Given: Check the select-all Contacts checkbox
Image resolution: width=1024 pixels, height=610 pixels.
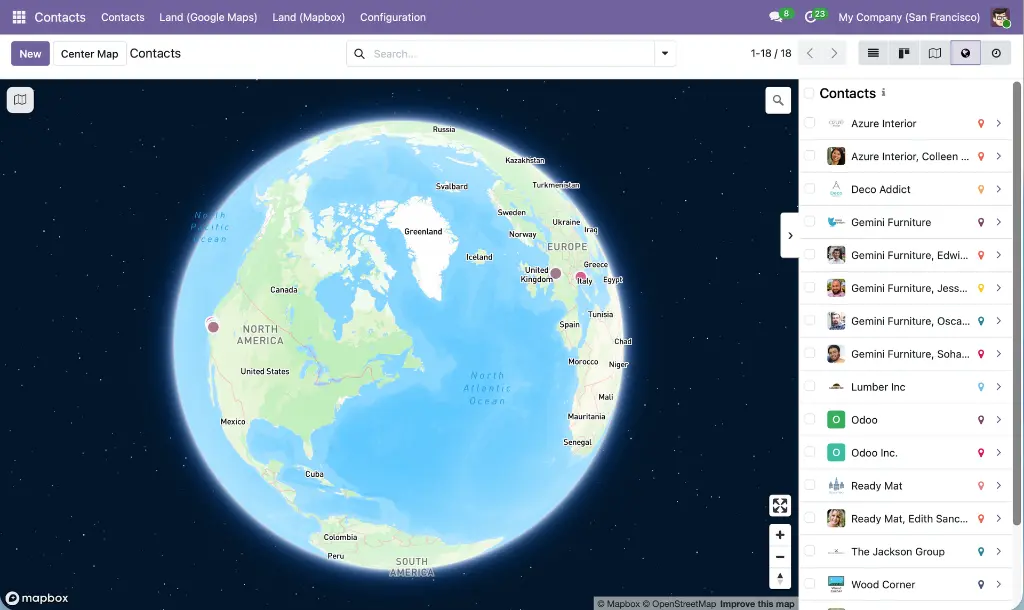Looking at the screenshot, I should tap(809, 93).
